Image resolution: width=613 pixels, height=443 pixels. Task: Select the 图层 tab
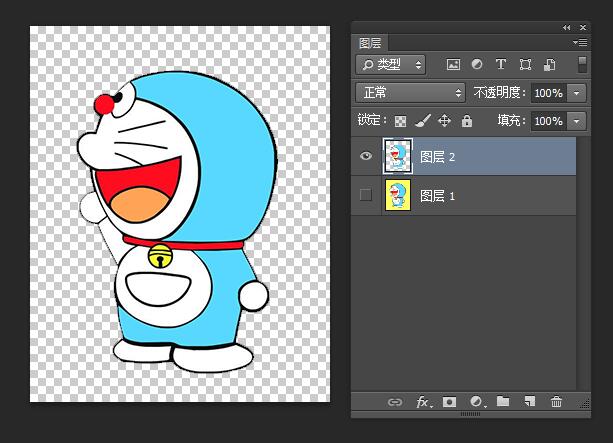(x=370, y=43)
